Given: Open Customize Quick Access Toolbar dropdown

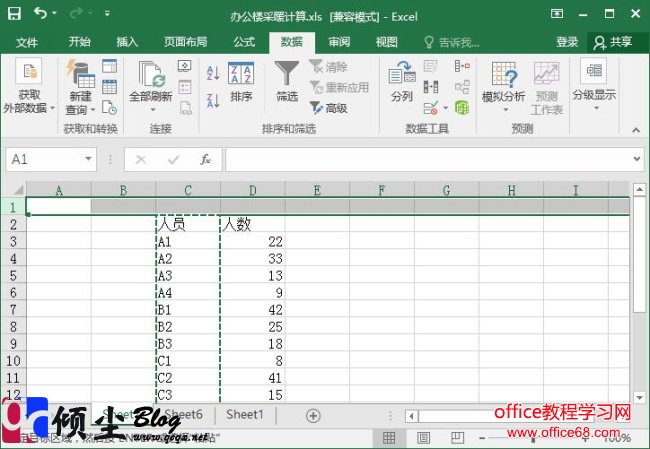Looking at the screenshot, I should tap(107, 14).
